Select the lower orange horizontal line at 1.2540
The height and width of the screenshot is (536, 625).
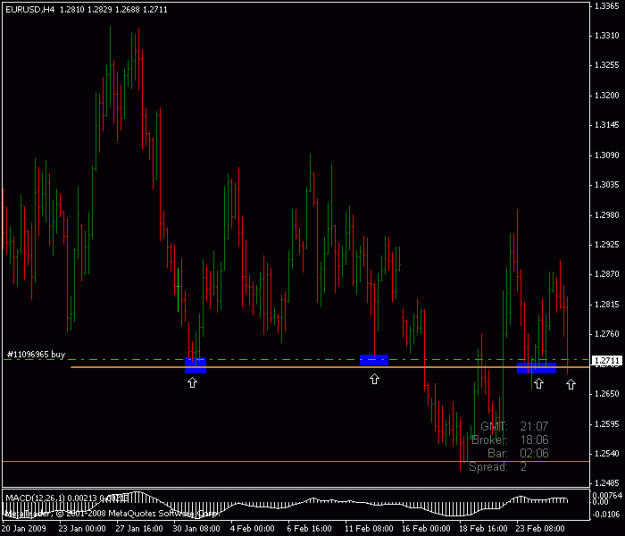296,461
